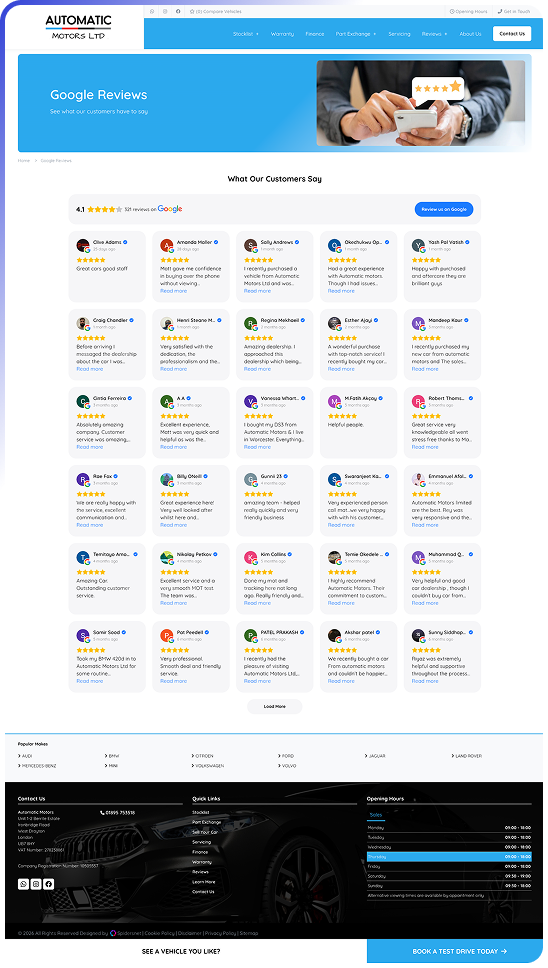Click the Review us on Google button

pos(444,209)
